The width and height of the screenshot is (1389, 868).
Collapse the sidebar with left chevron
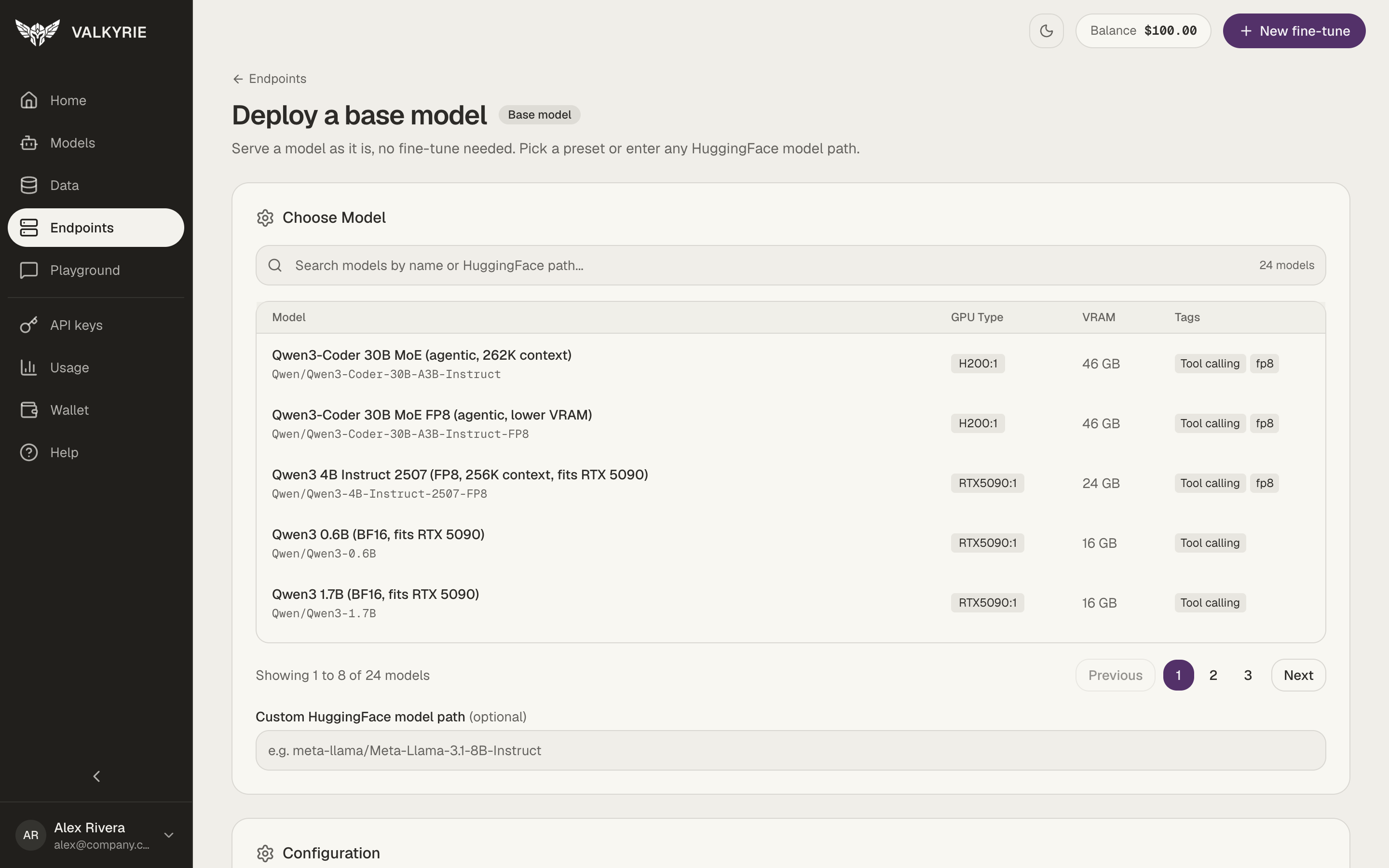(96, 777)
